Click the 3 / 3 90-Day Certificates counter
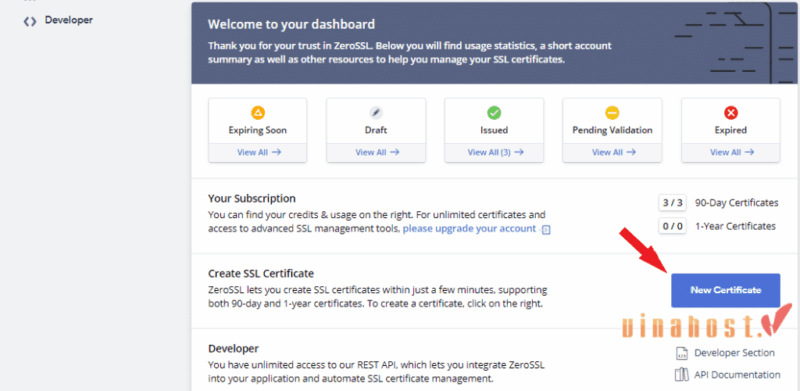800x391 pixels. point(672,203)
